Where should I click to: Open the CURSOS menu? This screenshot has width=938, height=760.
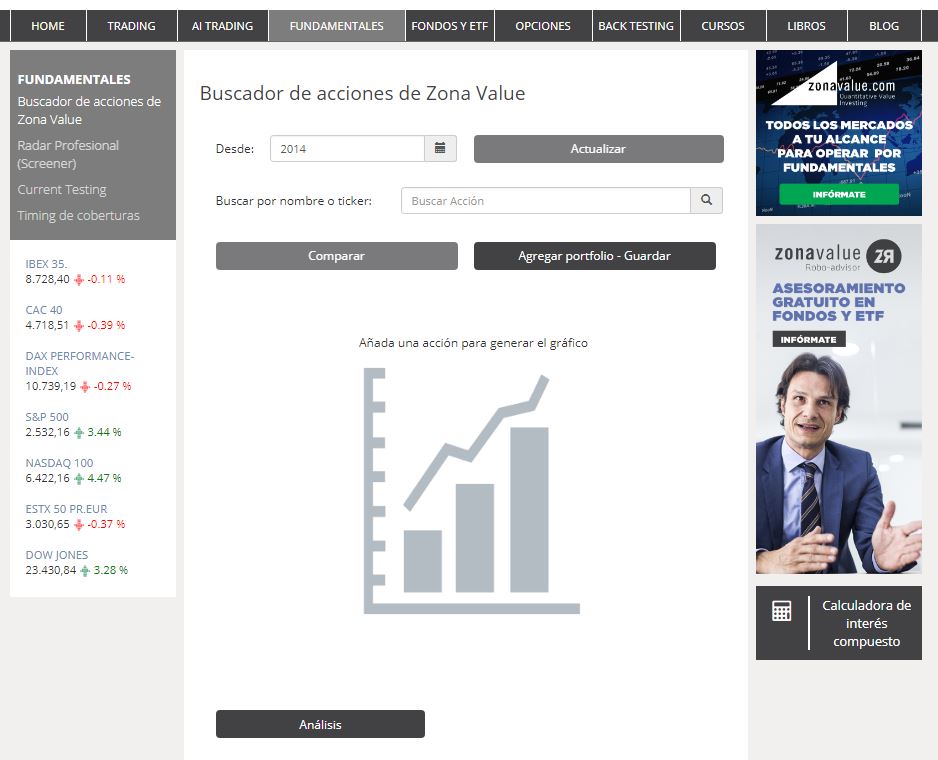tap(723, 26)
